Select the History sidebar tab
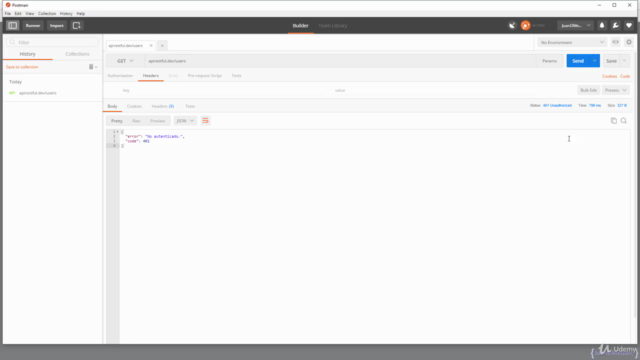 28,54
